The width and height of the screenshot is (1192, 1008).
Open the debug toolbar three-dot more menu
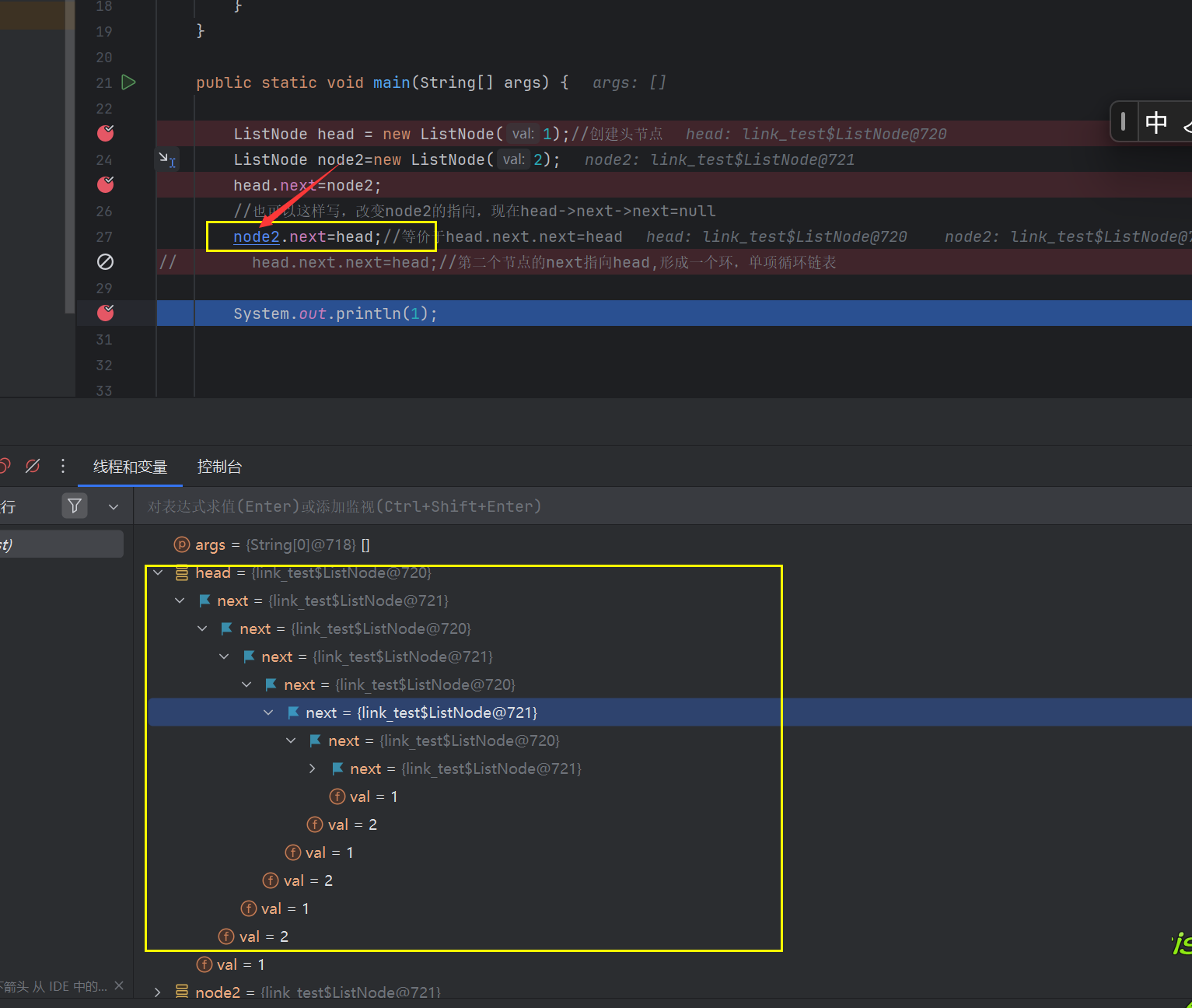[x=63, y=467]
